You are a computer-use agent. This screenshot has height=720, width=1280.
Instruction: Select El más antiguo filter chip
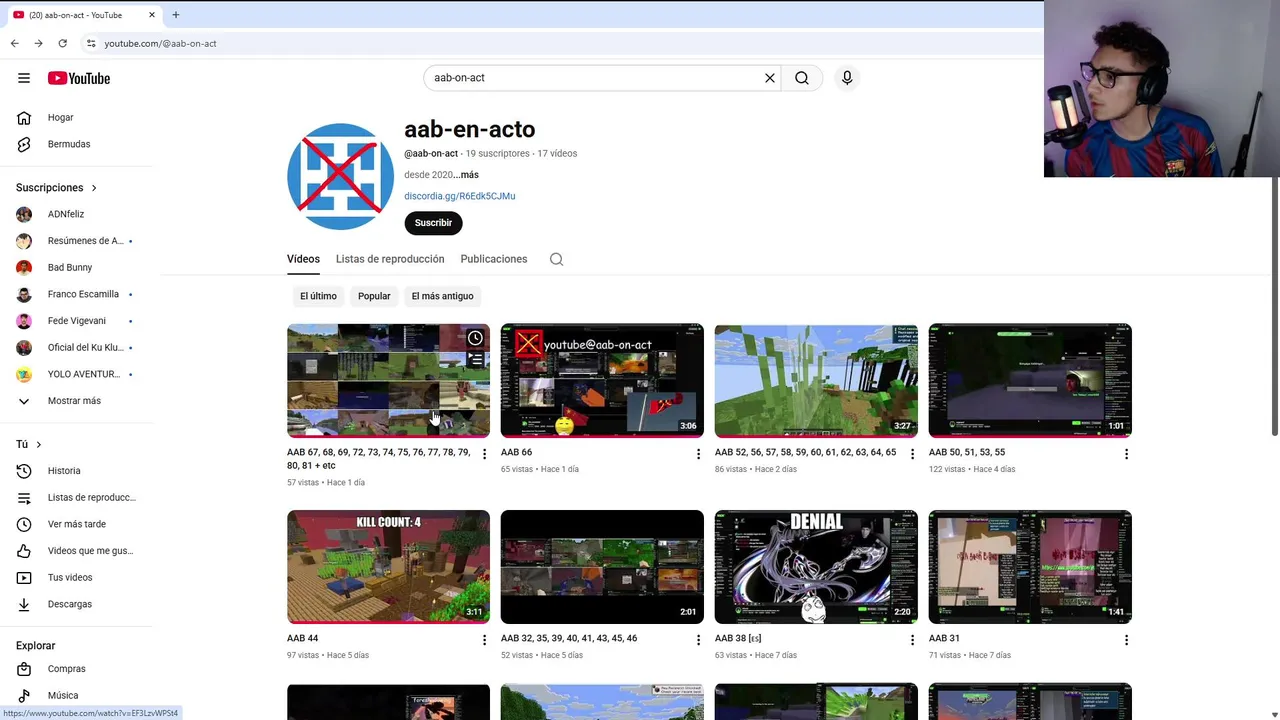coord(442,296)
